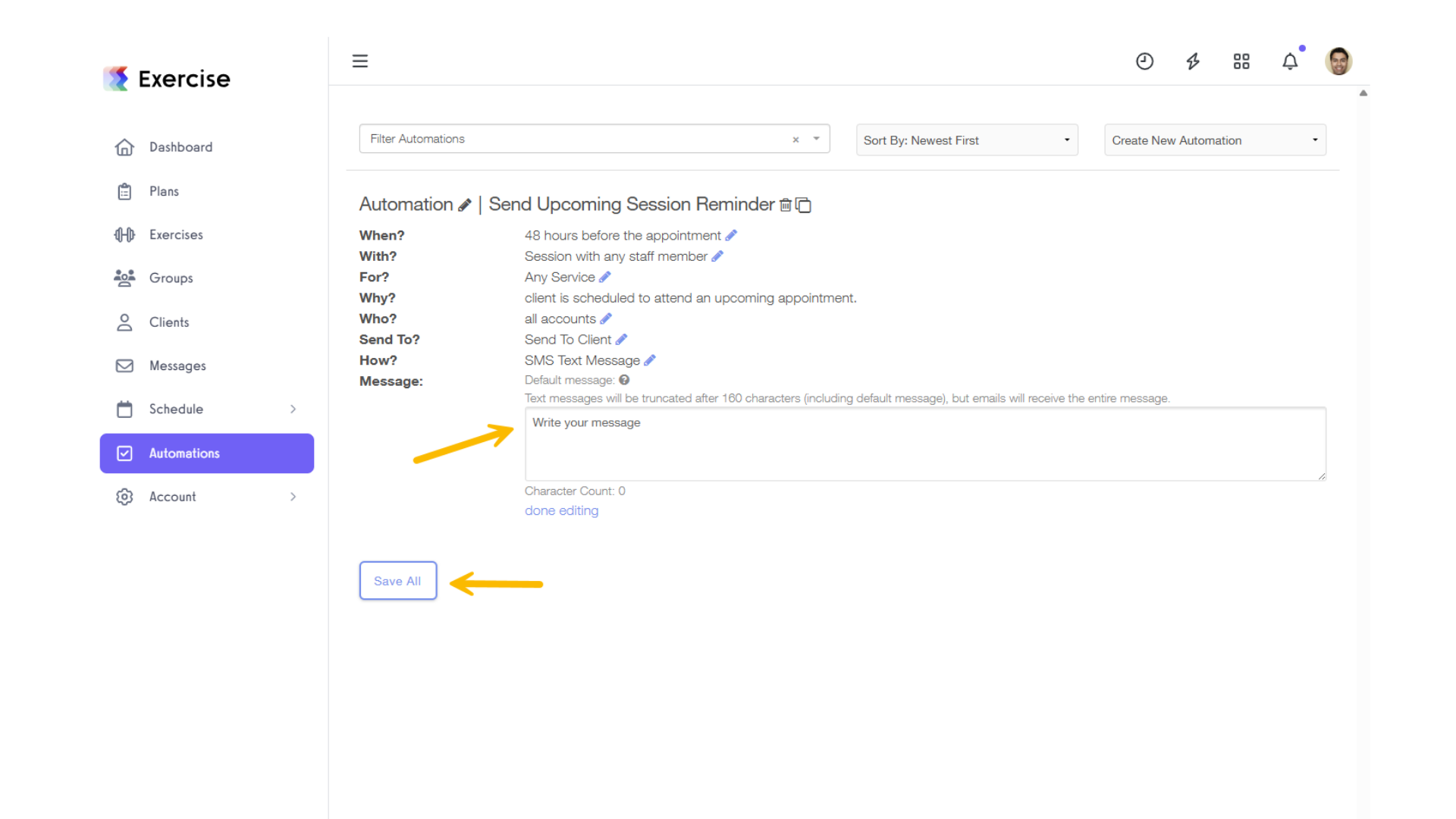The width and height of the screenshot is (1456, 819).
Task: Open the apps grid icon
Action: (1241, 61)
